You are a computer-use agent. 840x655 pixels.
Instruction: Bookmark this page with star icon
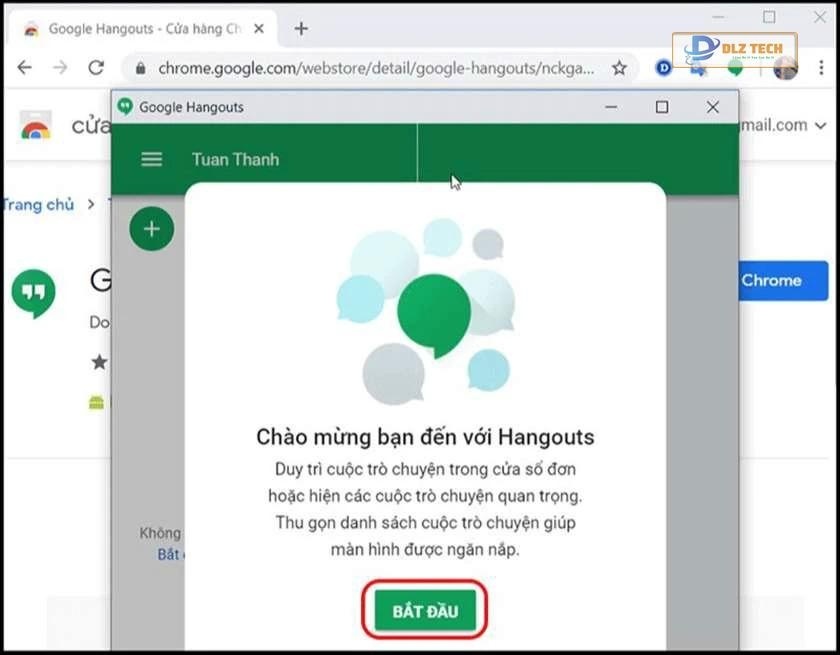619,68
